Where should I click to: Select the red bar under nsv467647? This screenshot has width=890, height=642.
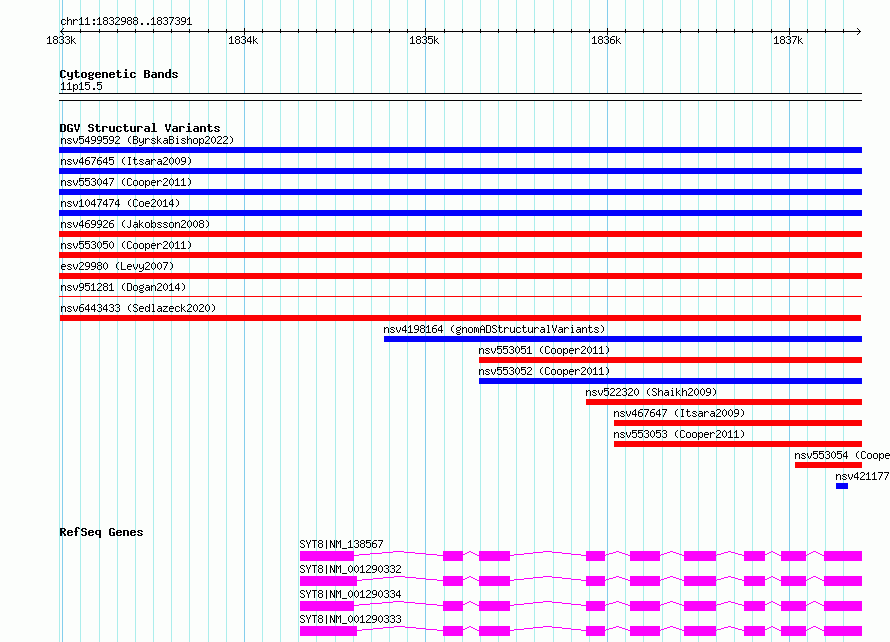coord(738,423)
